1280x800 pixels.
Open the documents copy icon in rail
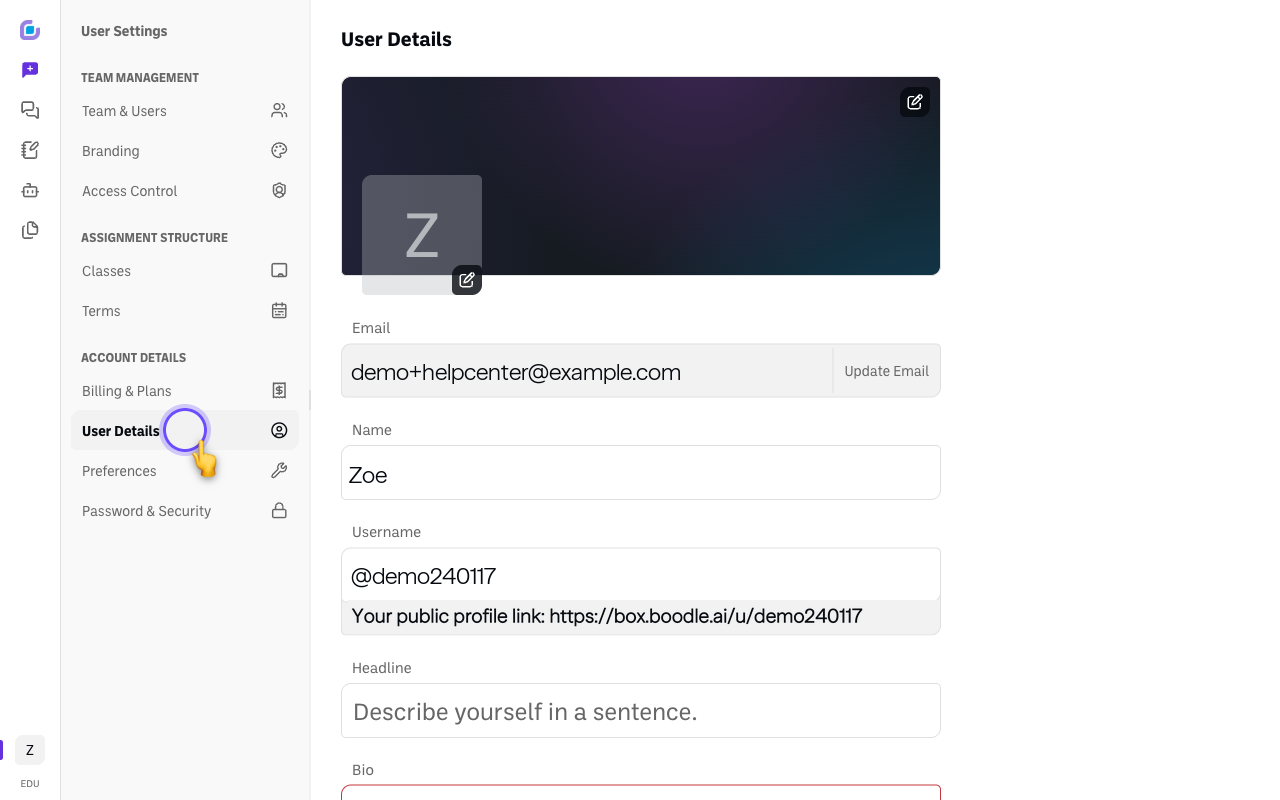(x=30, y=230)
